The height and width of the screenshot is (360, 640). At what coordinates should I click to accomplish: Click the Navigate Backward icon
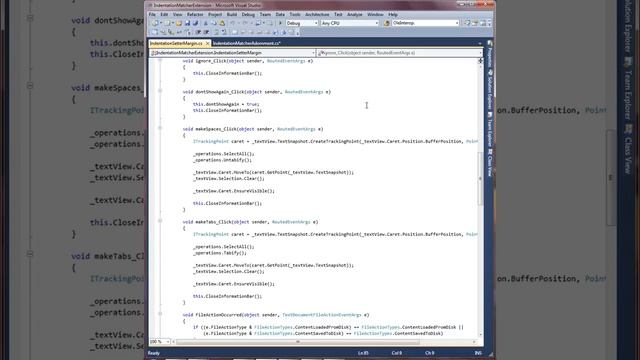click(x=258, y=23)
